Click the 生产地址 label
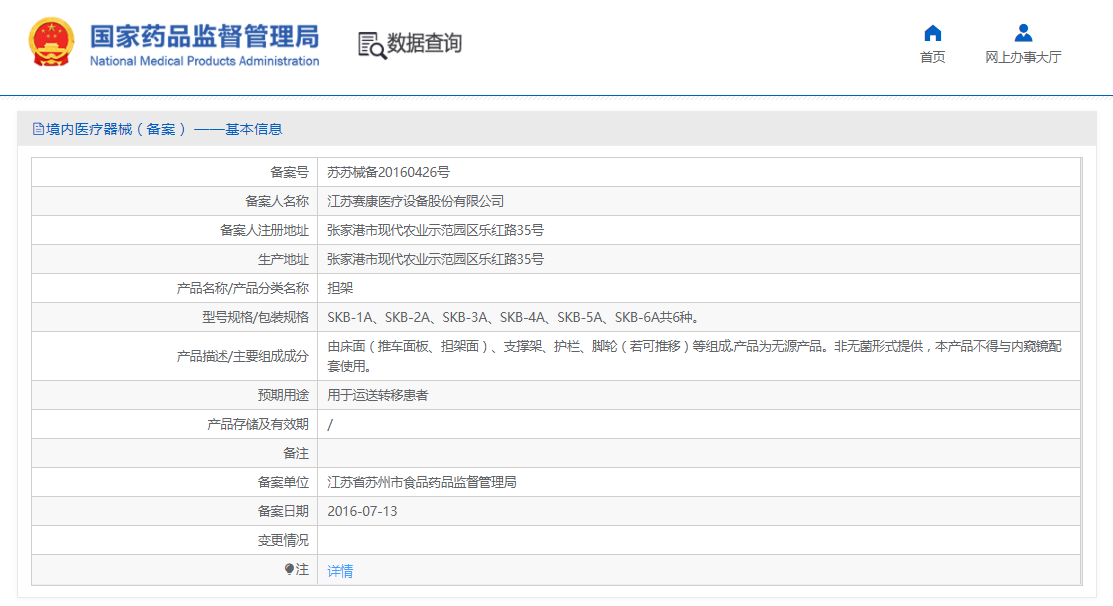Screen dimensions: 1113x606 coord(283,260)
